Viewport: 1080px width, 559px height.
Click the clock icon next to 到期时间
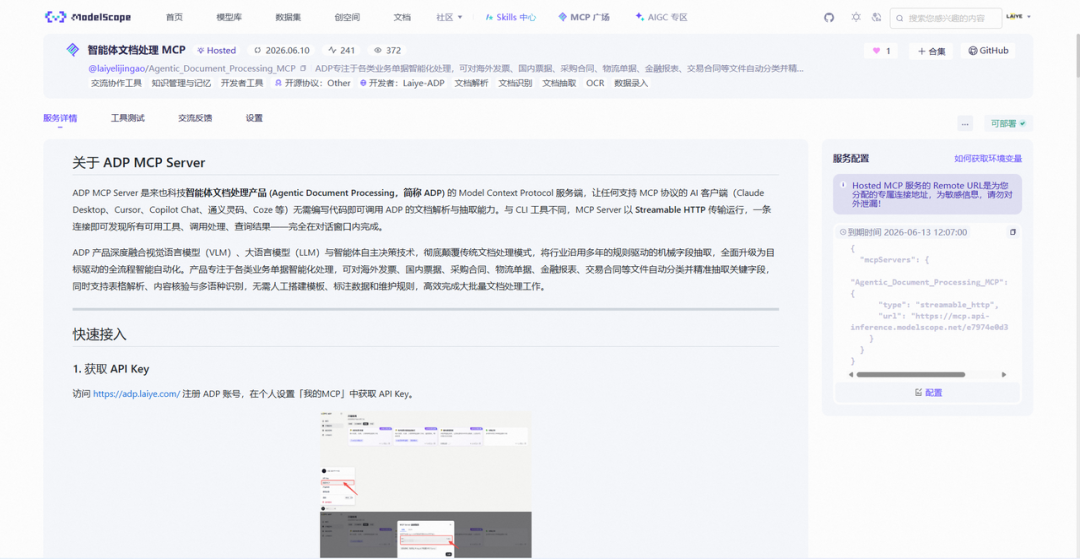[x=842, y=233]
